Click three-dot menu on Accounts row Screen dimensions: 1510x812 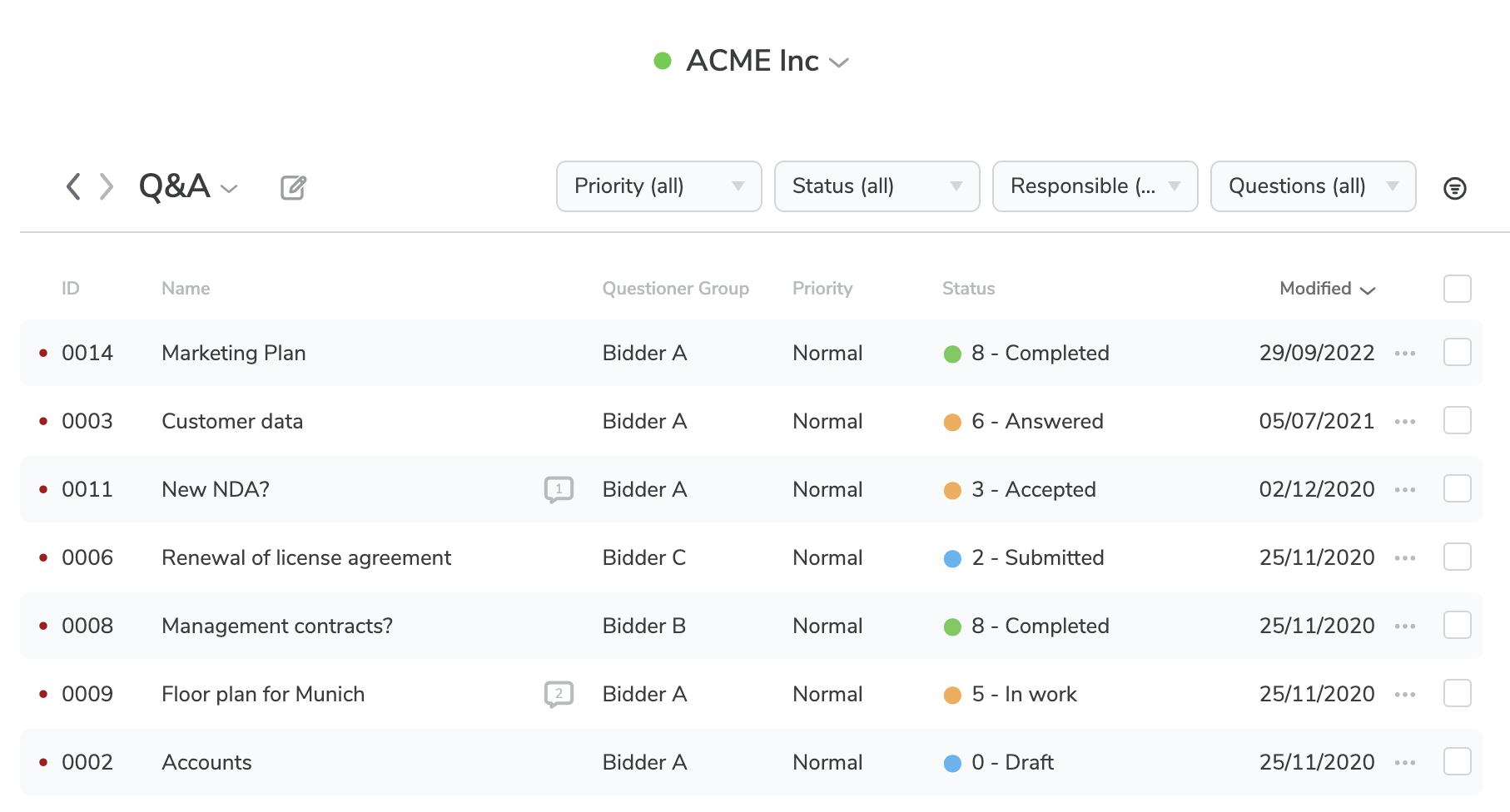[x=1405, y=763]
